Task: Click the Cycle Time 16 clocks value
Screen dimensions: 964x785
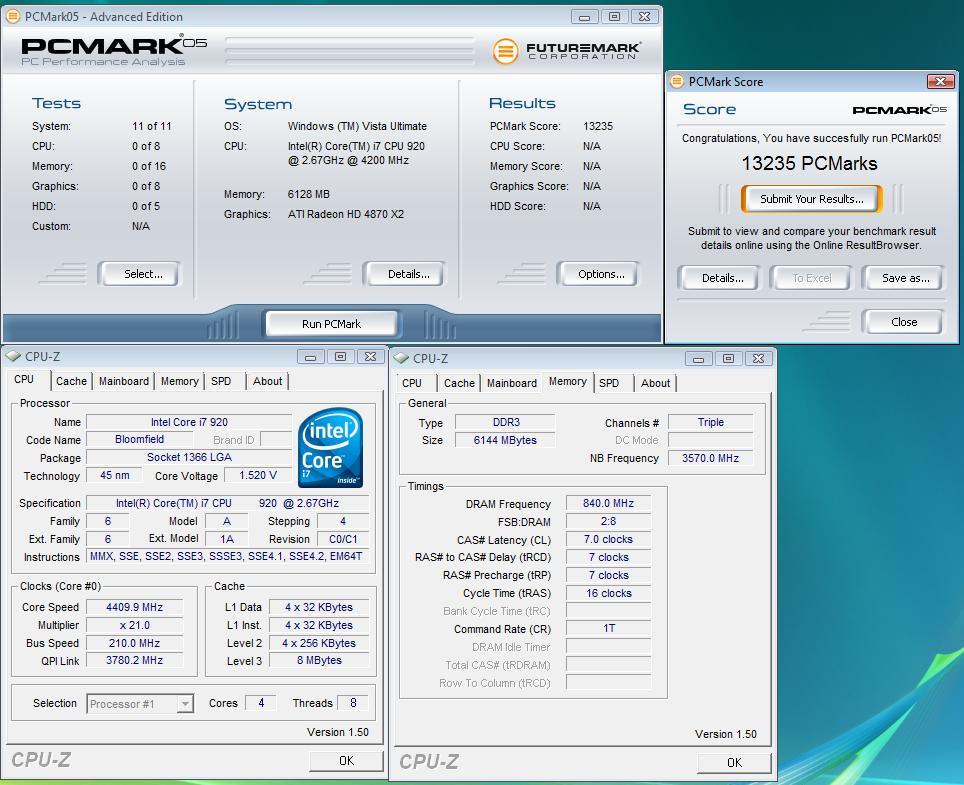Action: tap(608, 593)
